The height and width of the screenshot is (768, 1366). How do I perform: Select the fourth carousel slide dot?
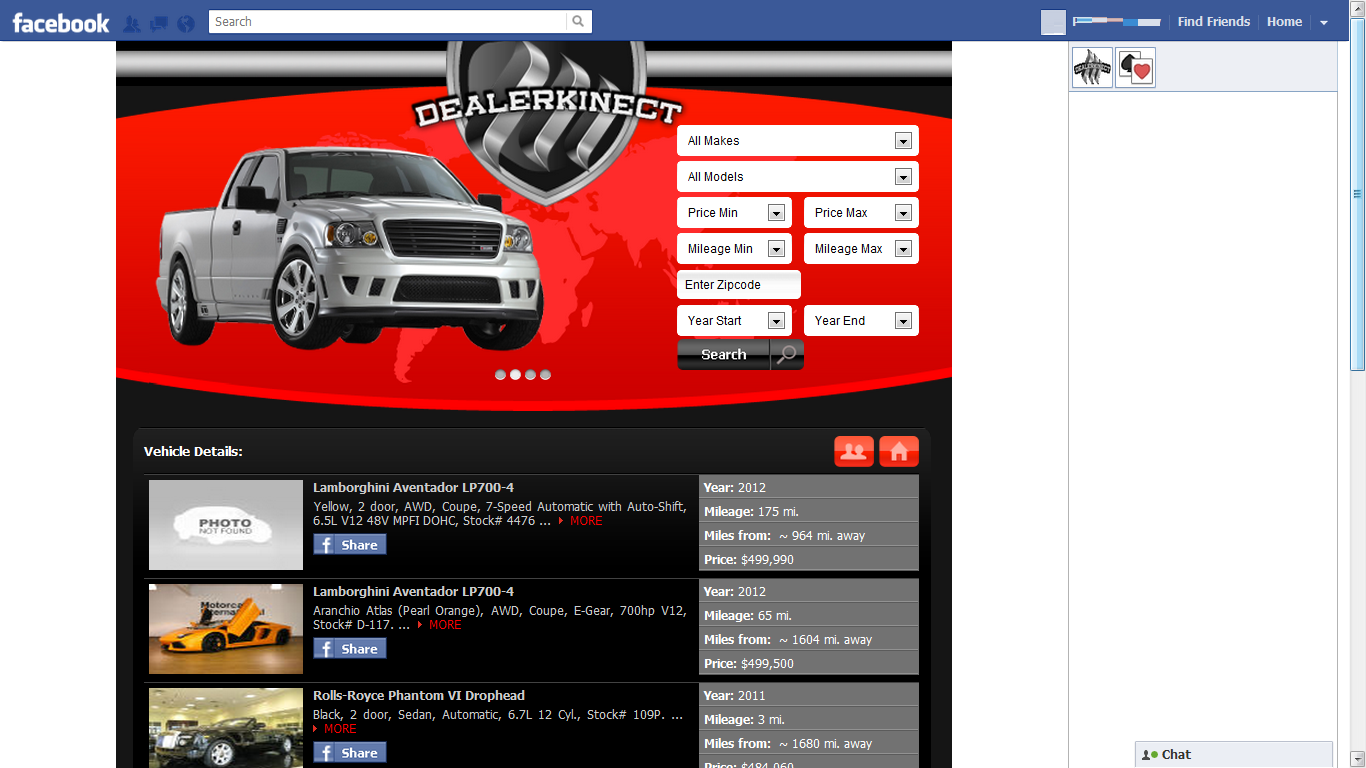pyautogui.click(x=545, y=375)
